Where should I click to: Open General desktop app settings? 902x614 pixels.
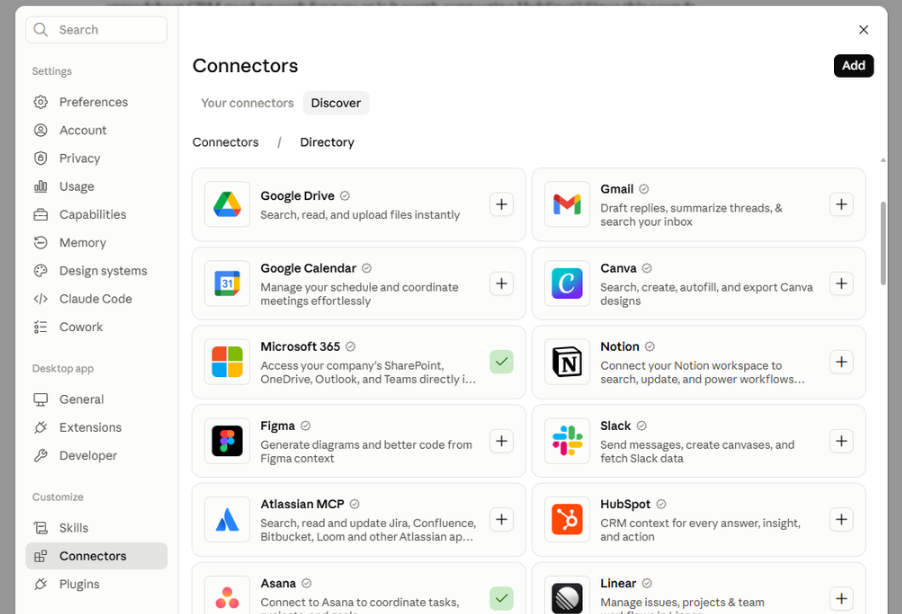(96, 399)
